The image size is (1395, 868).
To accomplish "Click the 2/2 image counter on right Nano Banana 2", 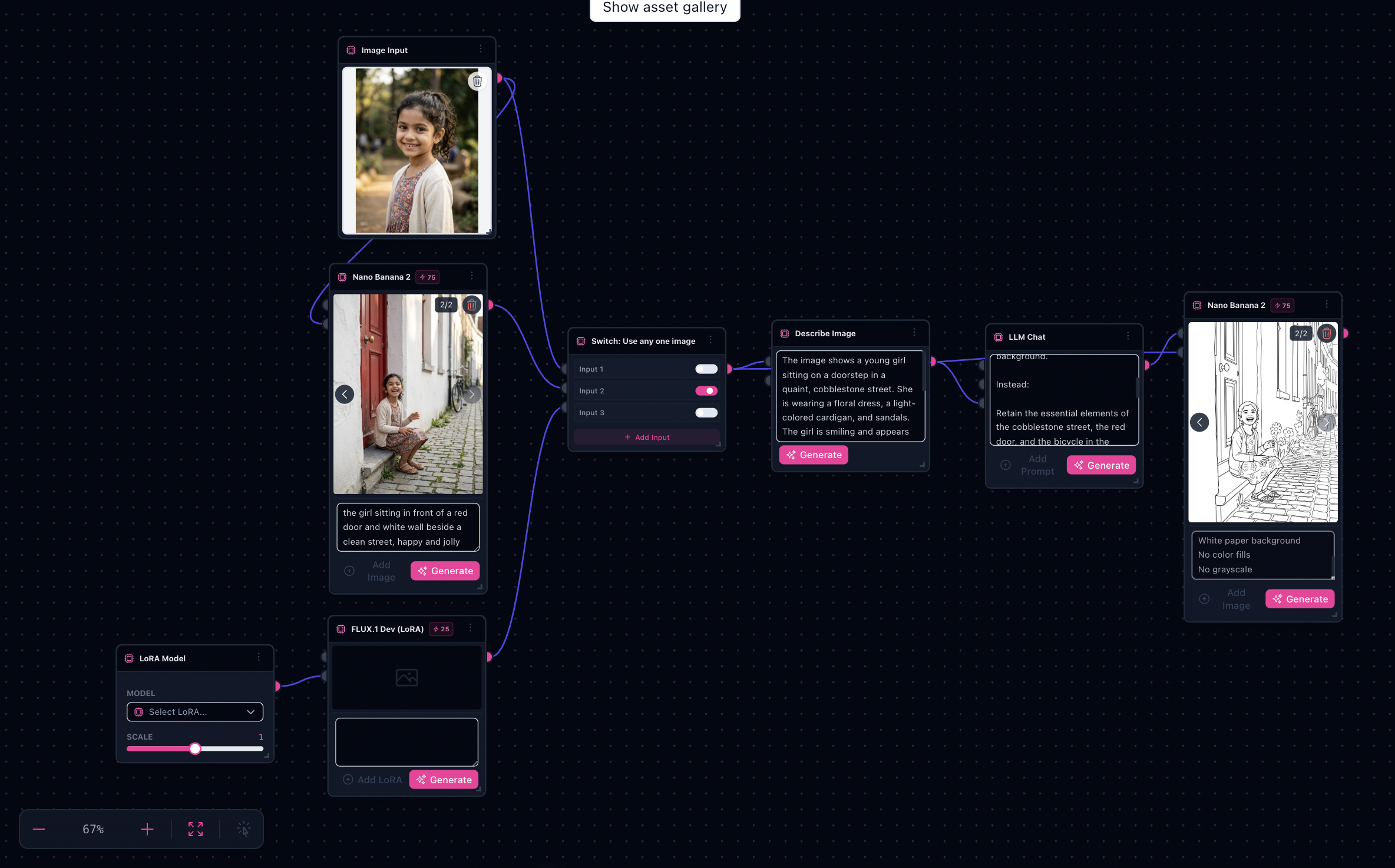I will pos(1301,333).
